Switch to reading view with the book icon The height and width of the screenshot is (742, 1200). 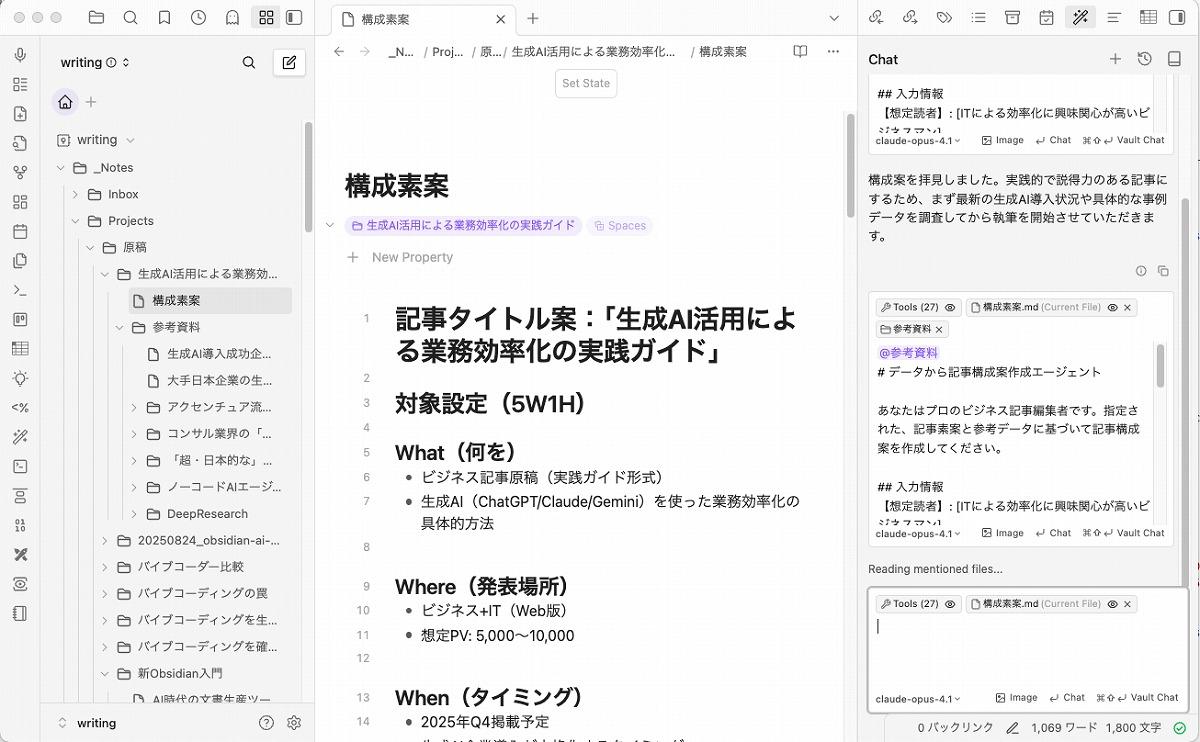[x=800, y=51]
